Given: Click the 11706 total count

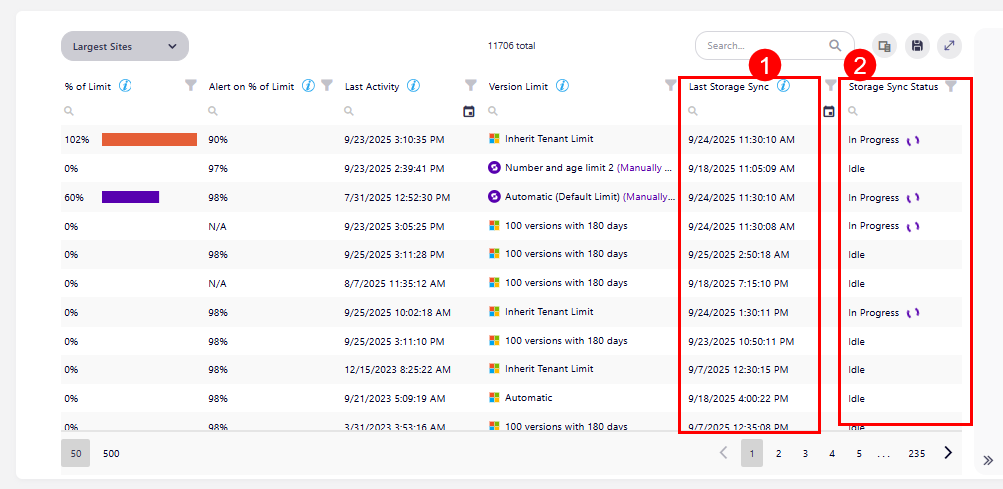Looking at the screenshot, I should pos(511,46).
